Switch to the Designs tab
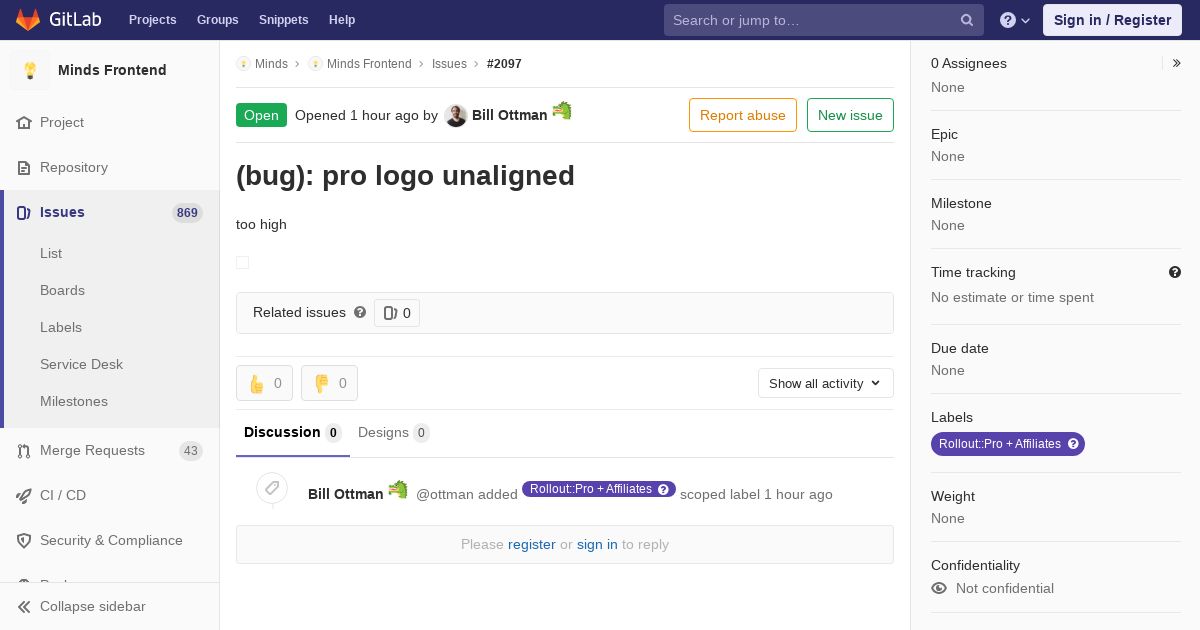The image size is (1200, 630). click(x=394, y=433)
